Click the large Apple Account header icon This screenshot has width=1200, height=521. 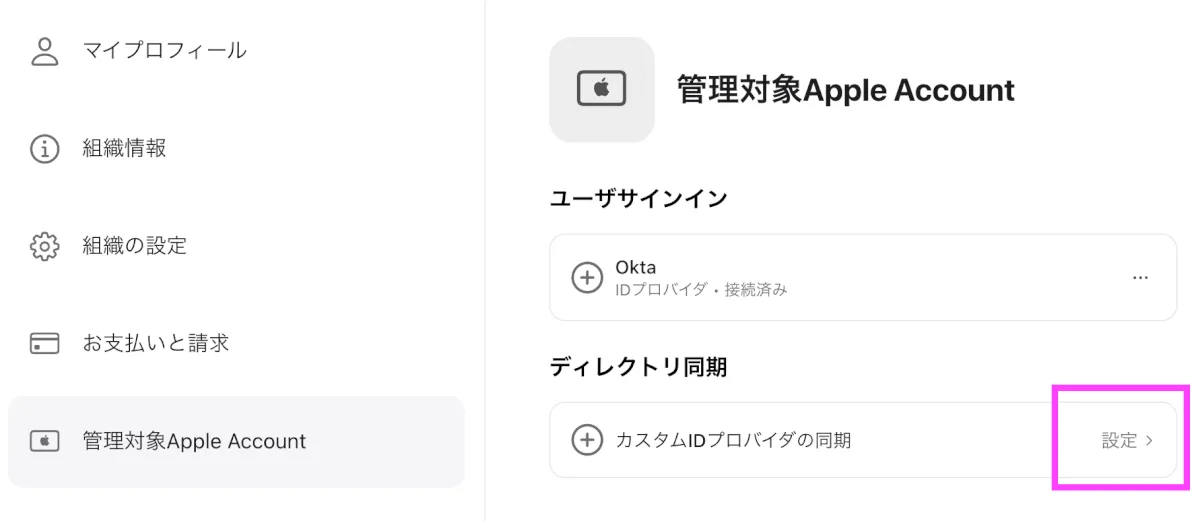(x=601, y=90)
